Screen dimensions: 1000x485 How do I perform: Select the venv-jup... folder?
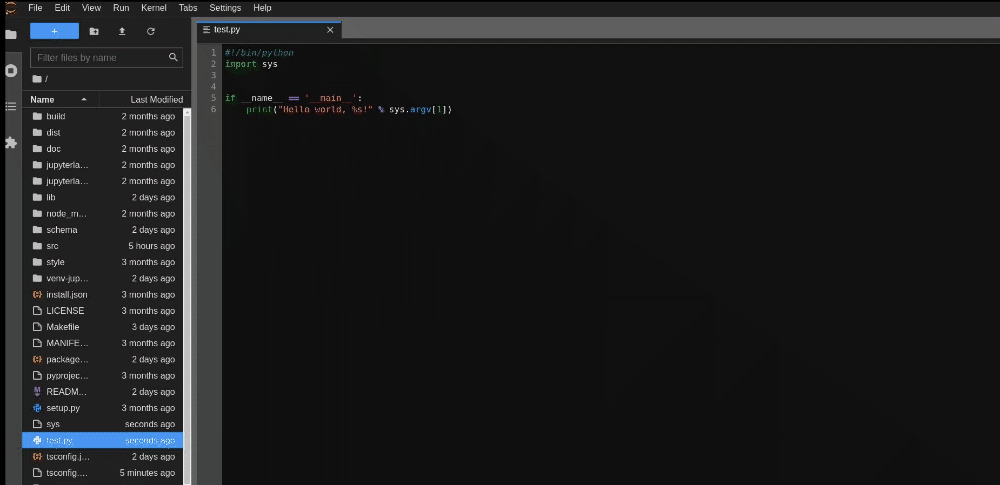click(103, 278)
